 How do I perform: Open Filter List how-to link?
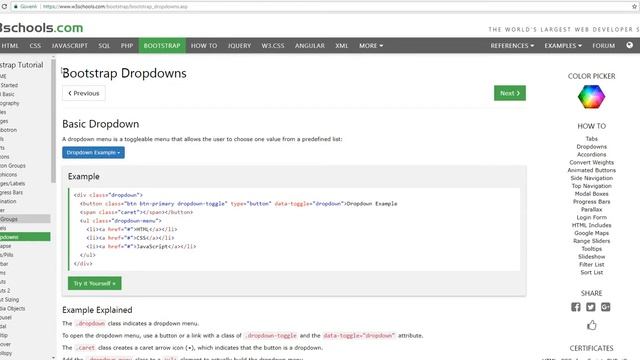coord(591,264)
